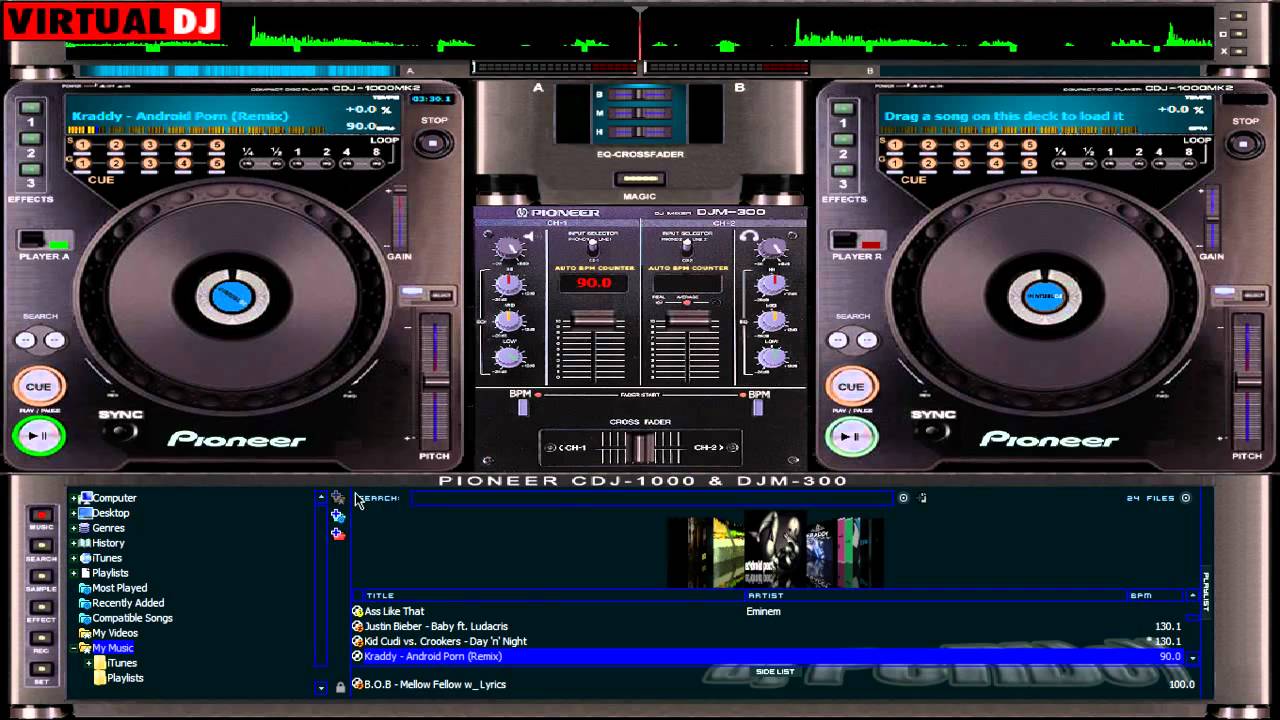This screenshot has width=1280, height=720.
Task: Toggle effect slot 3 on deck A
Action: [31, 170]
